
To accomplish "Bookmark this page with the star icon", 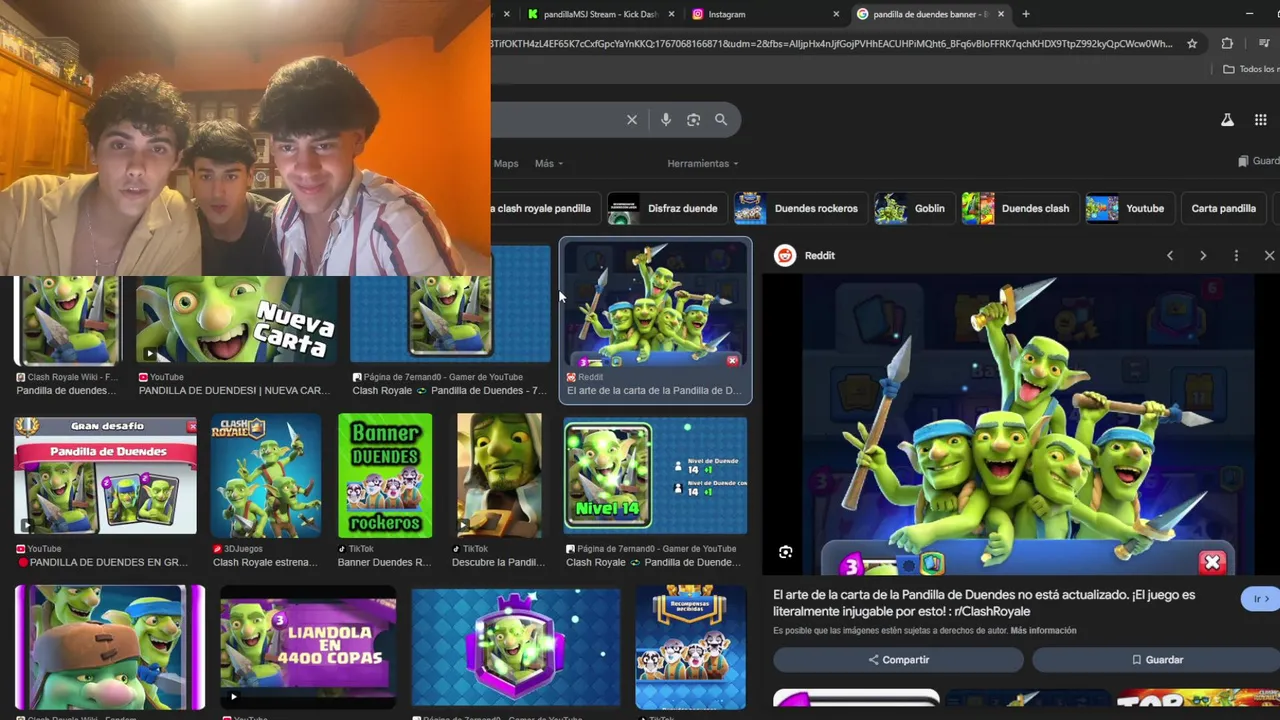I will (x=1192, y=44).
